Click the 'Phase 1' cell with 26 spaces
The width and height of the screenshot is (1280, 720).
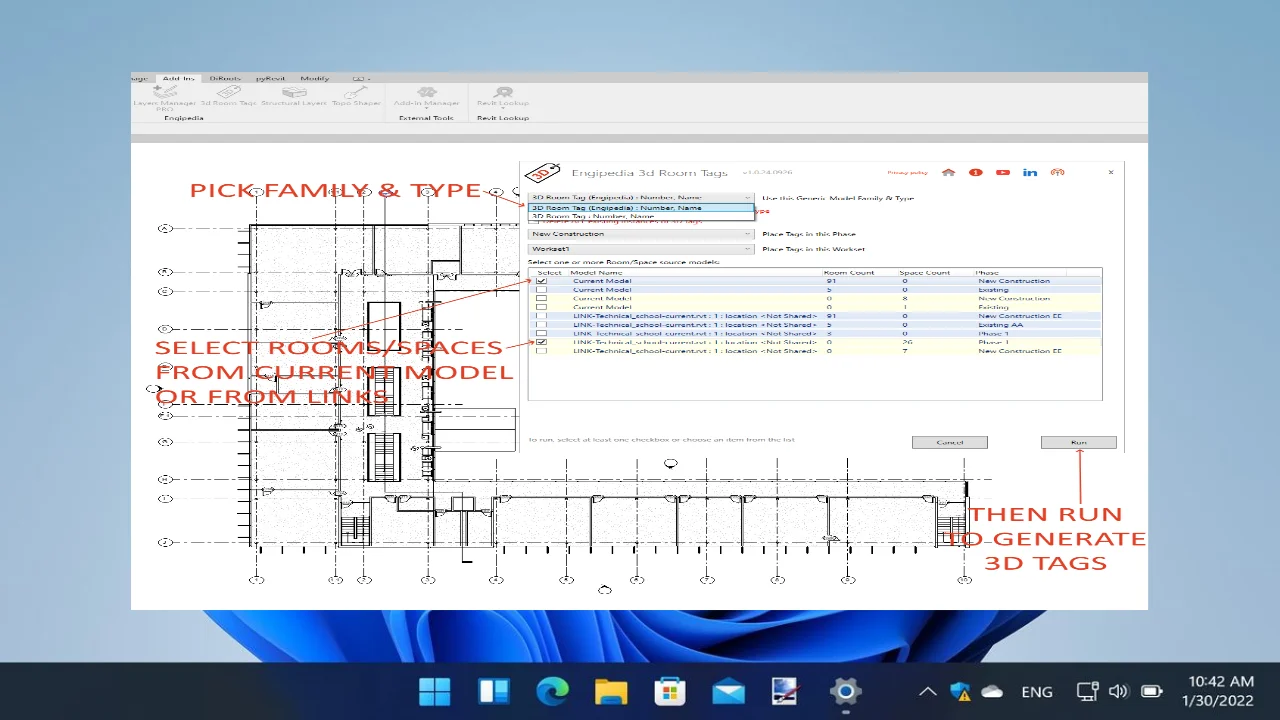point(993,342)
